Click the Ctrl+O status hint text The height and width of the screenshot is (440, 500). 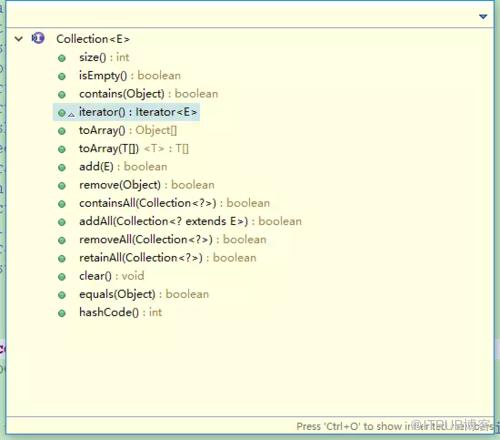click(x=395, y=426)
